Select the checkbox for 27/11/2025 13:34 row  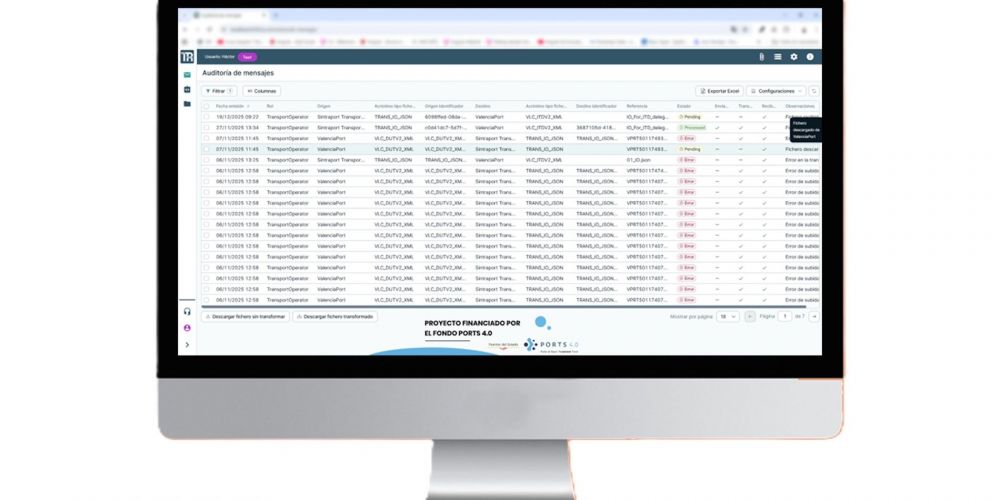pos(207,127)
